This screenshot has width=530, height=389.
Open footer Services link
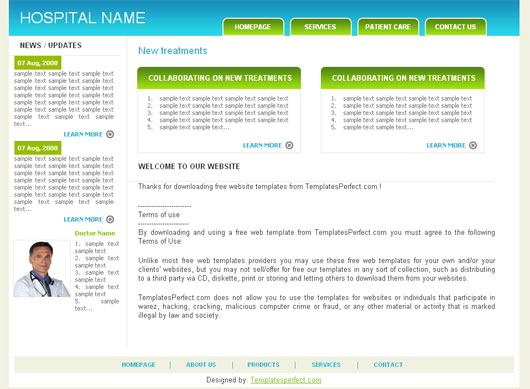click(326, 365)
